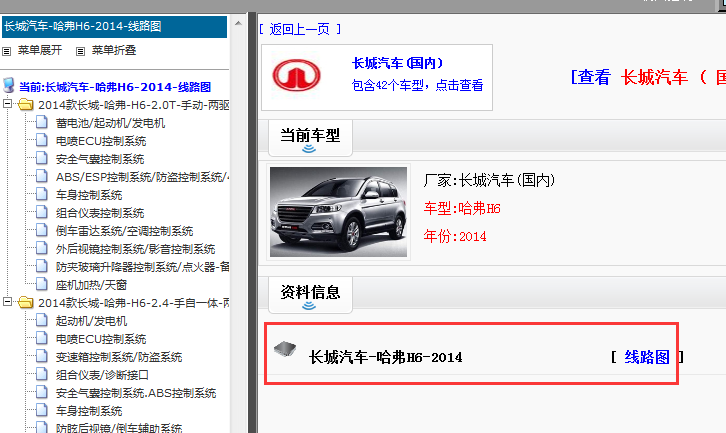The height and width of the screenshot is (433, 726).
Task: Open 防夹玻璃升降器控制系统/点火器 item
Action: [143, 267]
